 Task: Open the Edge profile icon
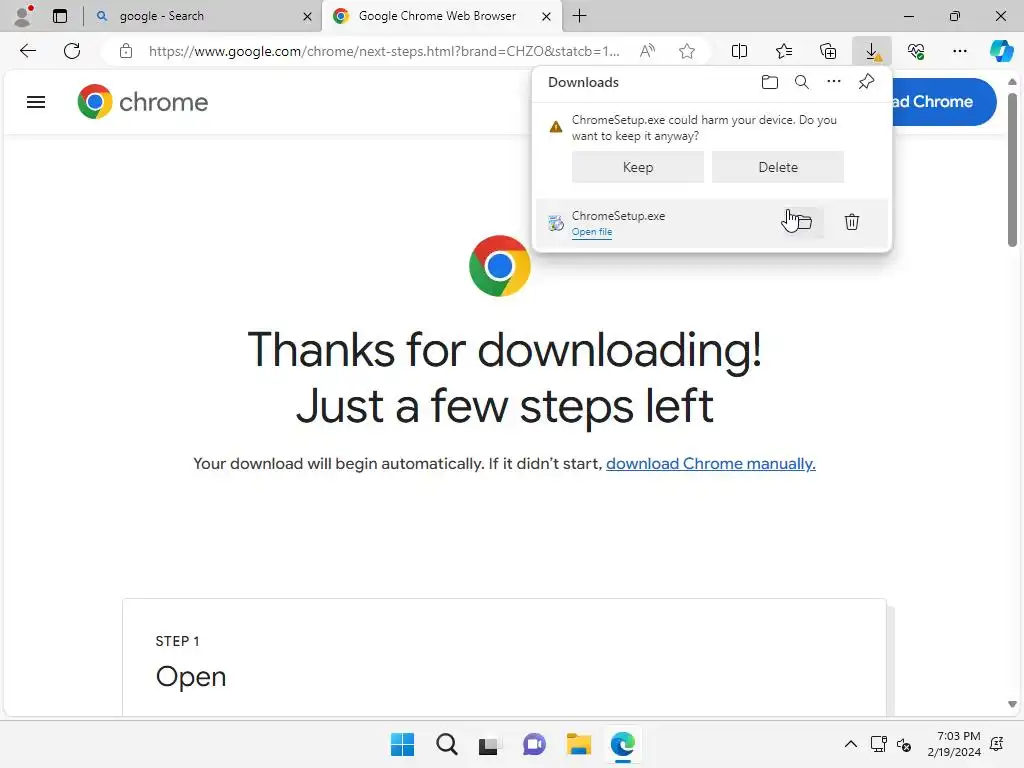24,16
